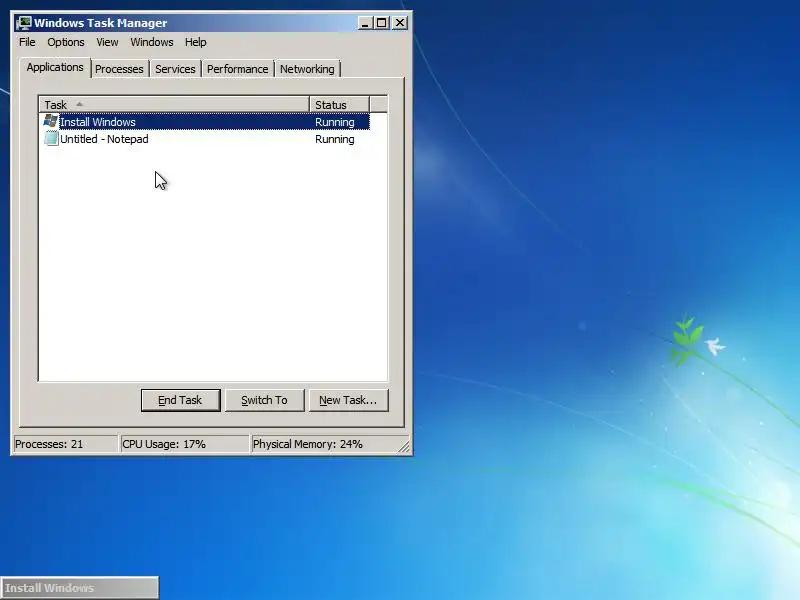Switch to the Applications tab
This screenshot has height=600, width=800.
[55, 67]
